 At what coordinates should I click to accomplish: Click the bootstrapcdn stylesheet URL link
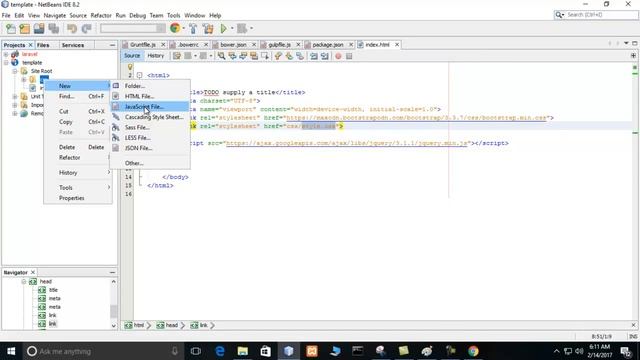pyautogui.click(x=416, y=118)
